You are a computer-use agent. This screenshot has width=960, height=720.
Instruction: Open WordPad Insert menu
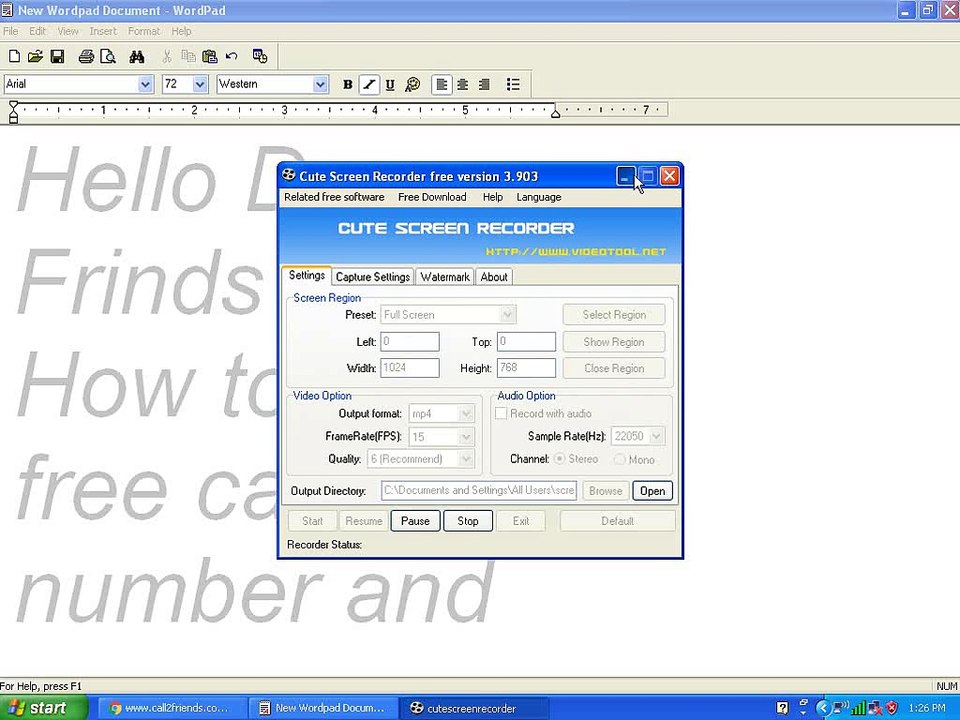coord(103,31)
